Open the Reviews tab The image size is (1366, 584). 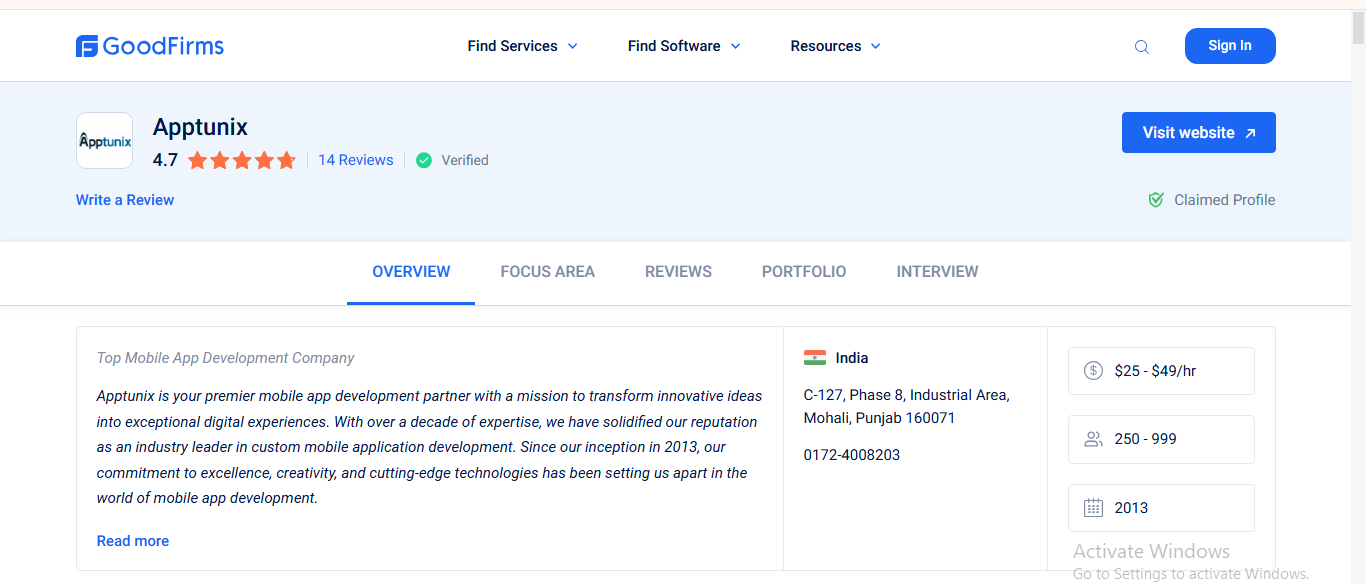coord(678,272)
